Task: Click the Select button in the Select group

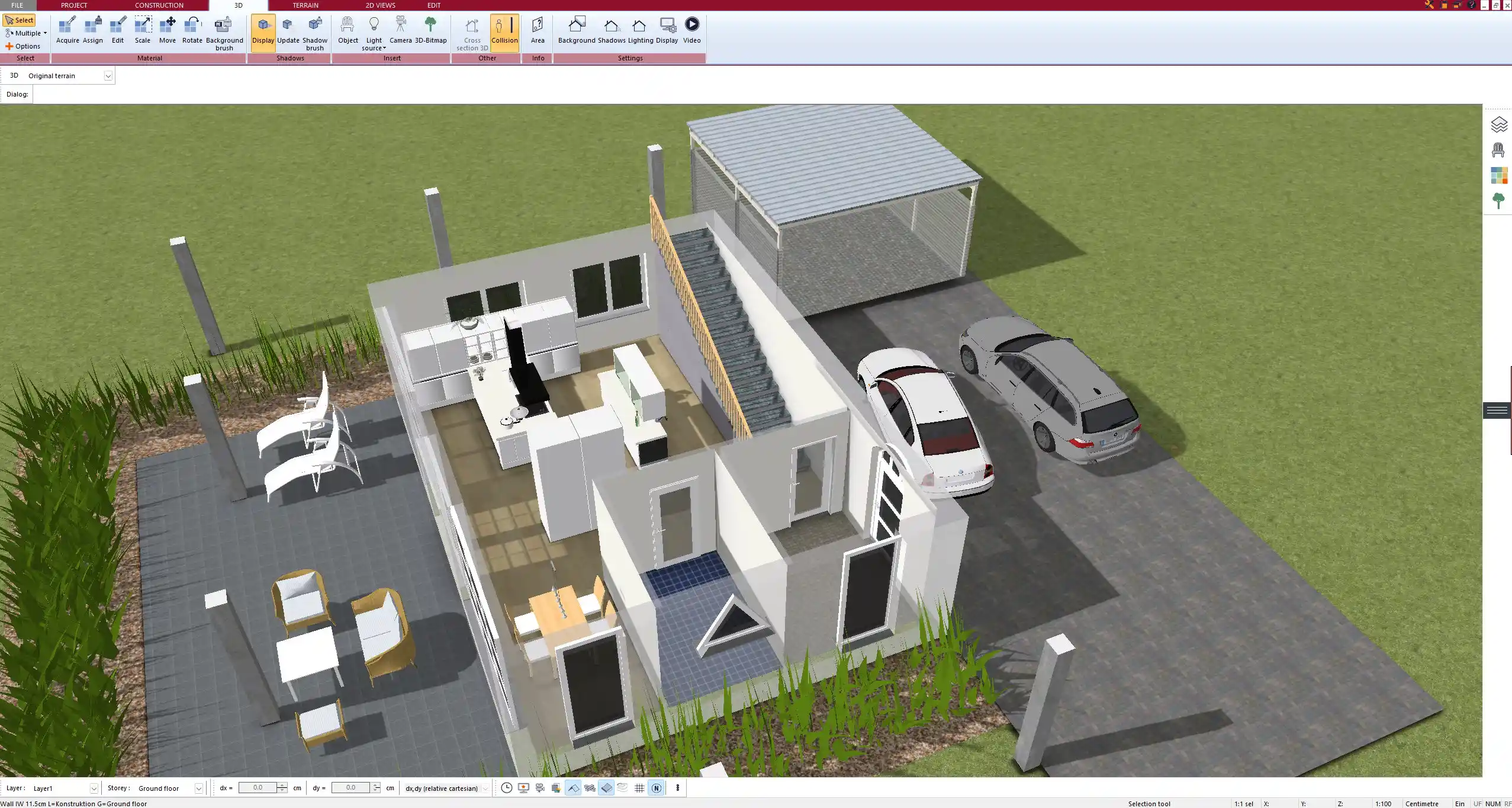Action: pos(20,20)
